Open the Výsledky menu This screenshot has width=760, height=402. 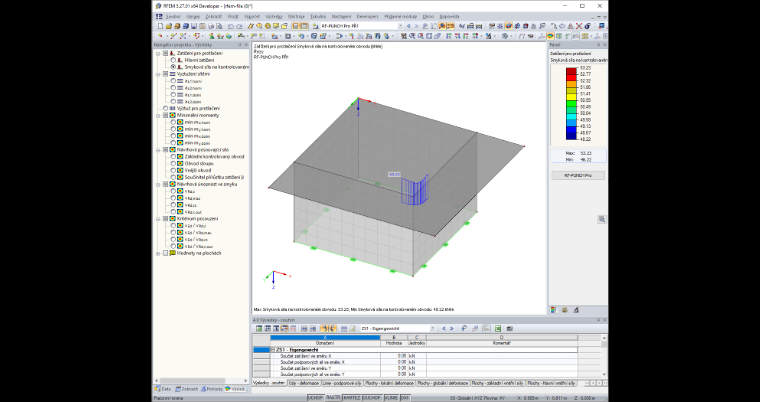(273, 16)
